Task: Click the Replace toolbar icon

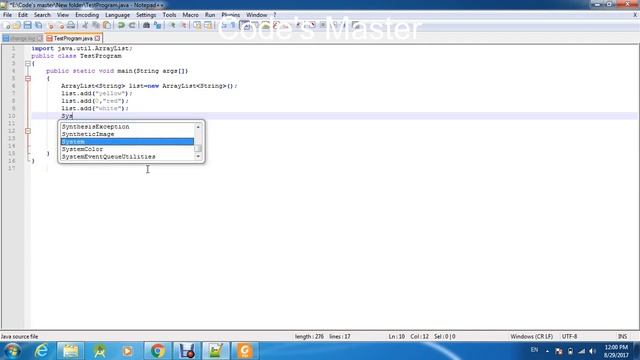Action: coord(158,25)
